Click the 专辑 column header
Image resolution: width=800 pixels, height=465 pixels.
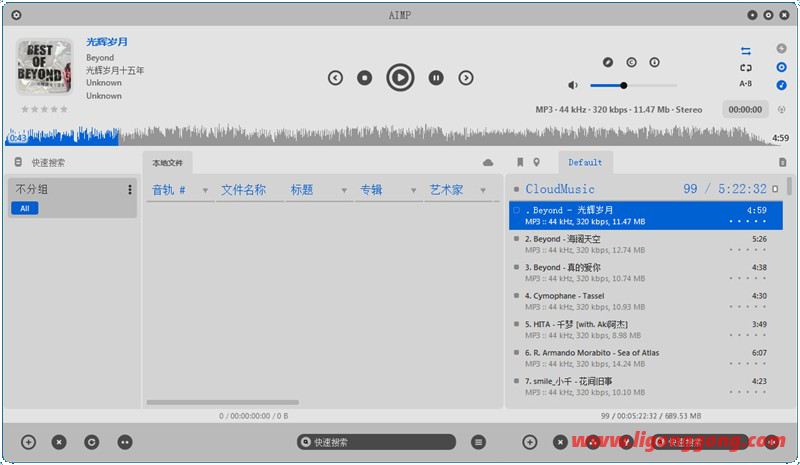tap(371, 190)
